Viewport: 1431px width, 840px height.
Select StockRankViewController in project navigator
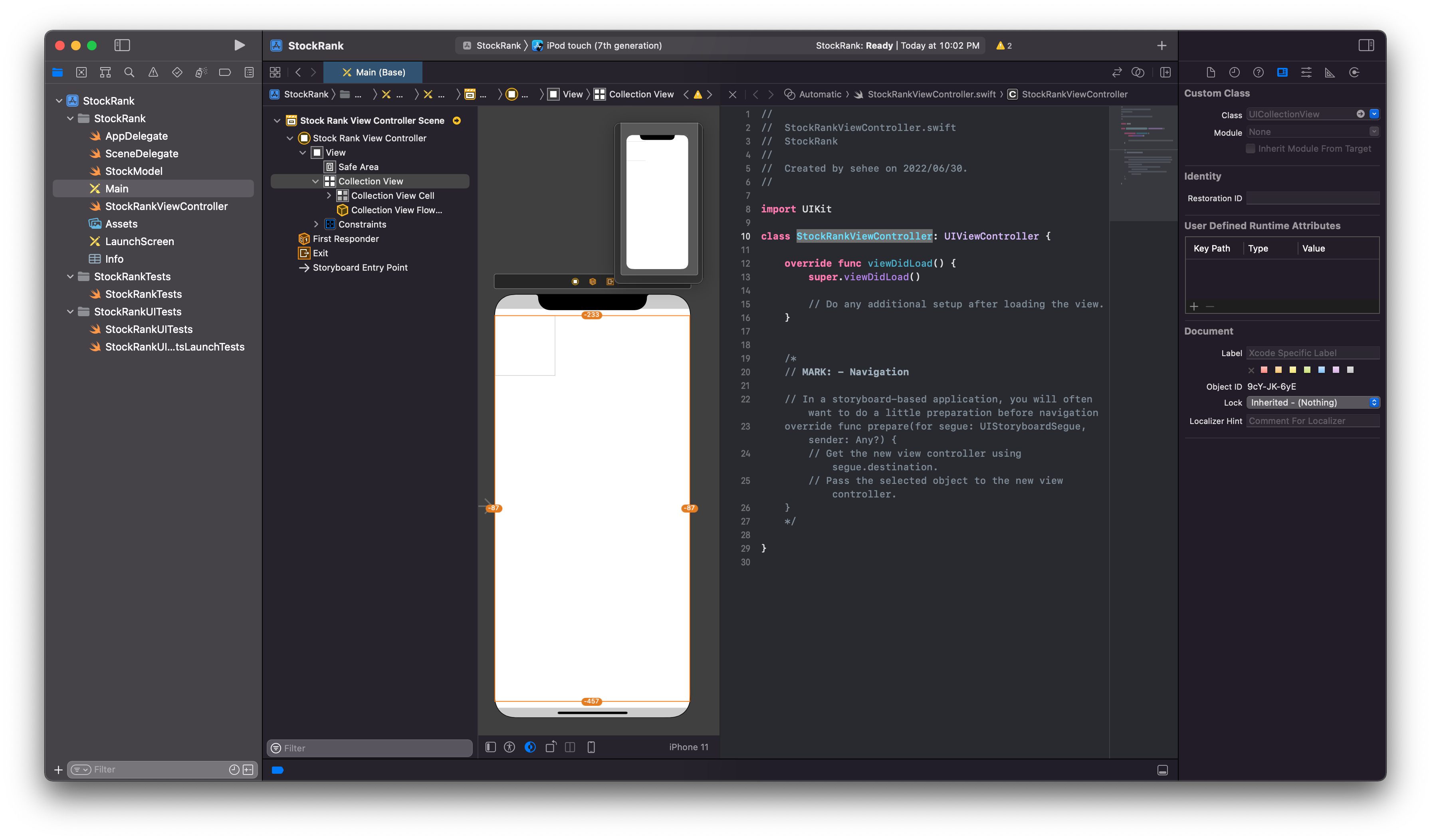pyautogui.click(x=166, y=206)
